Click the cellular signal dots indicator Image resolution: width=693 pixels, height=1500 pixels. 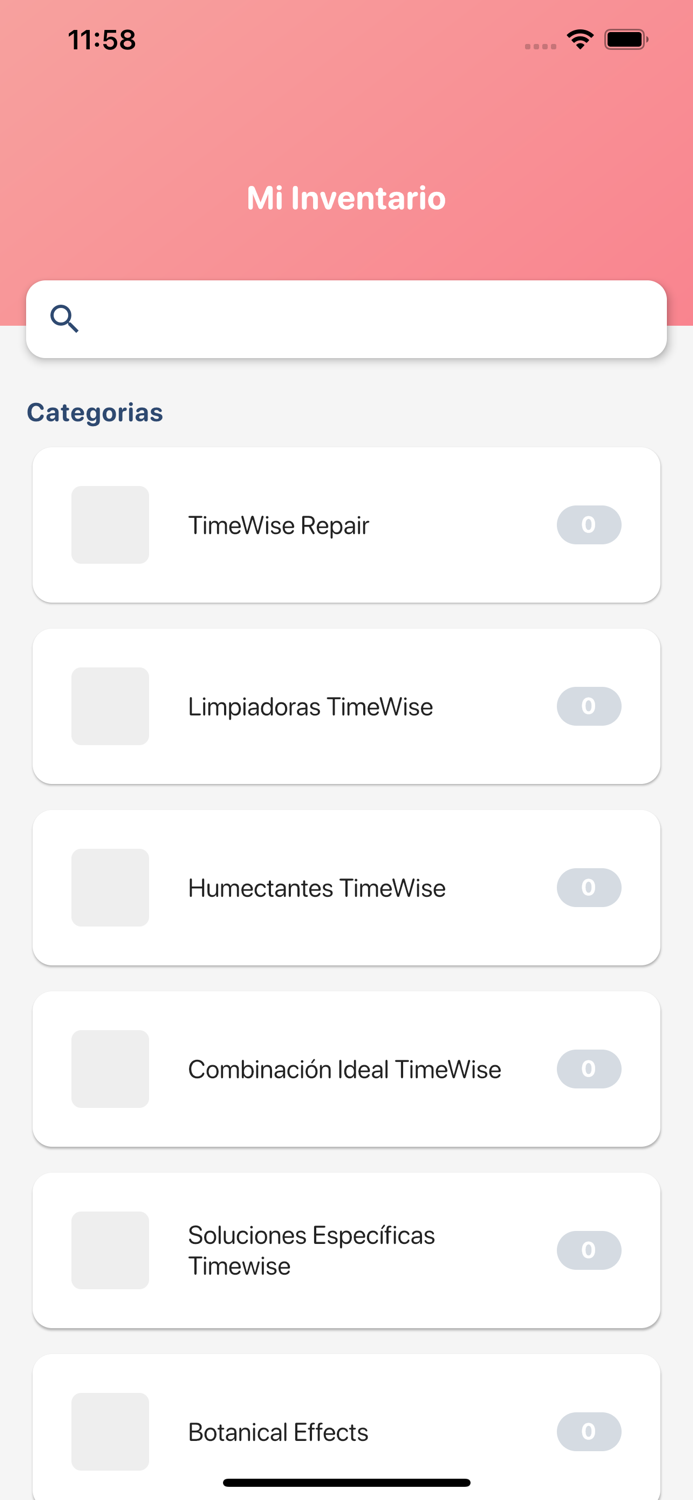(x=539, y=45)
